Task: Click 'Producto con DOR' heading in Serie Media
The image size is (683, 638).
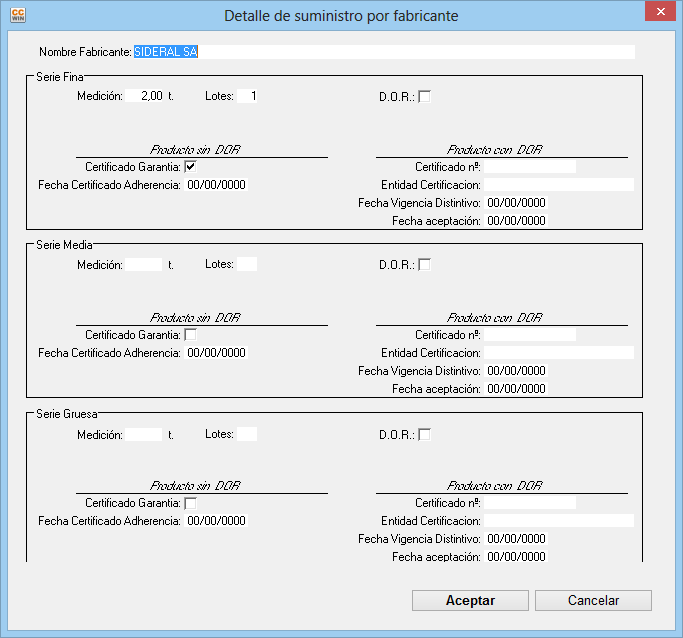Action: [x=494, y=318]
